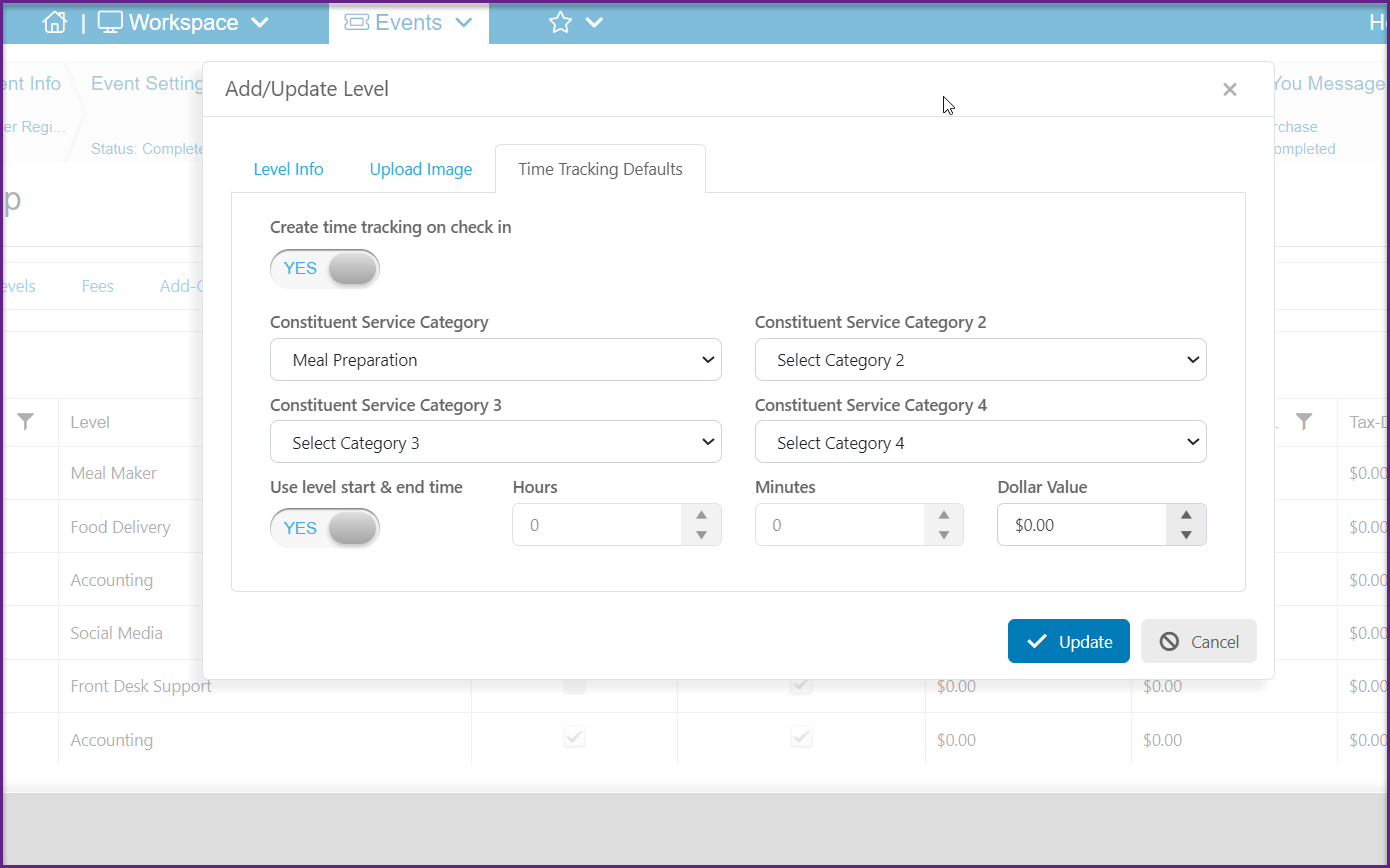Select the Time Tracking Defaults tab
The image size is (1390, 868).
[600, 169]
